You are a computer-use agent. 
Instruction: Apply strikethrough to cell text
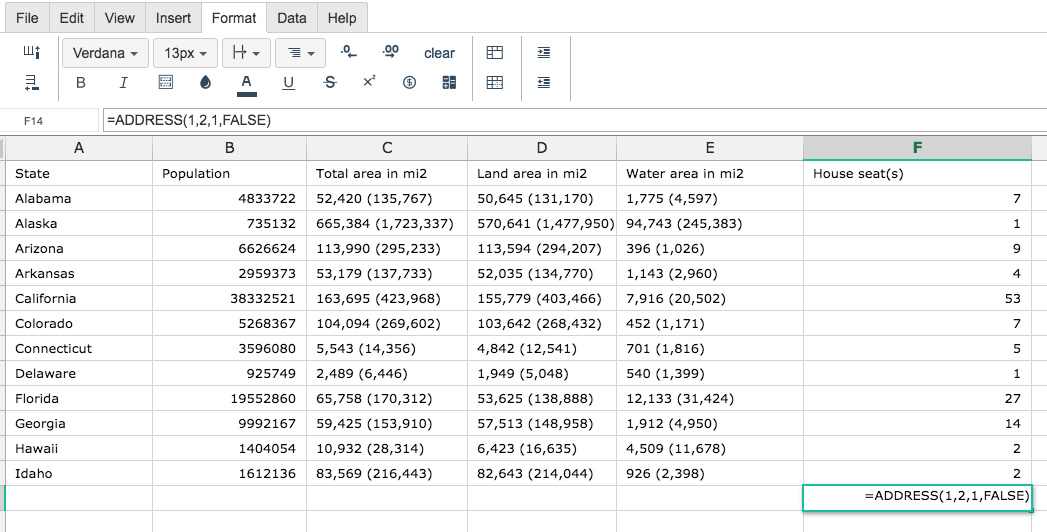click(330, 83)
